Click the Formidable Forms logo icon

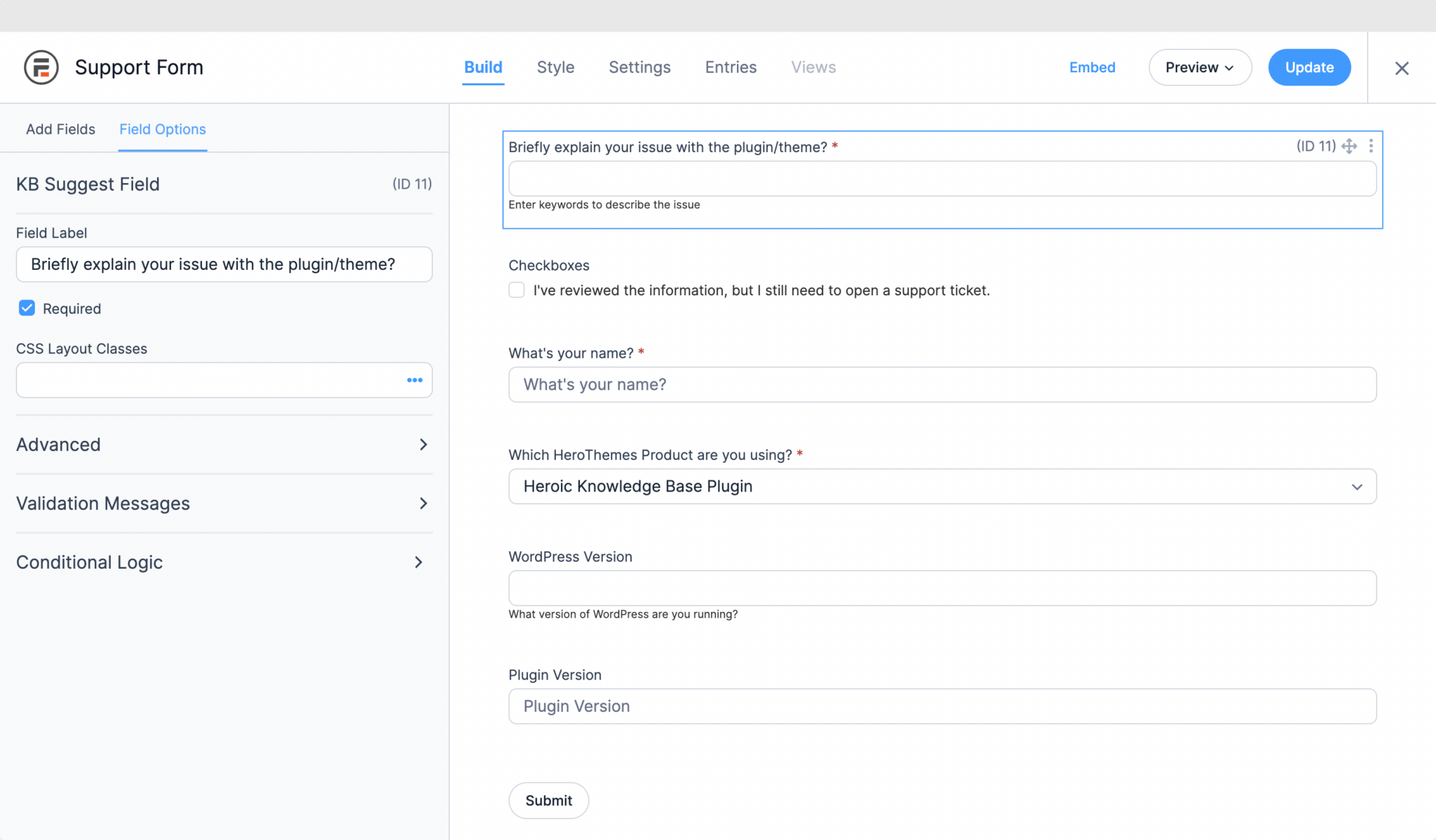[41, 67]
